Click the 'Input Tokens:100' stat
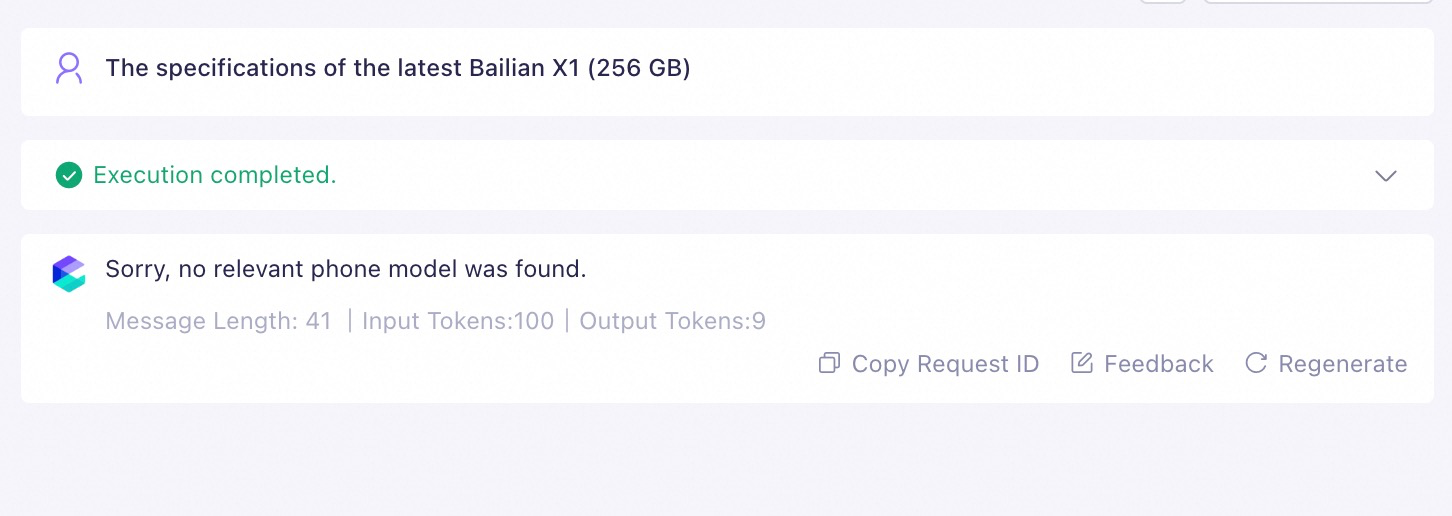 458,321
